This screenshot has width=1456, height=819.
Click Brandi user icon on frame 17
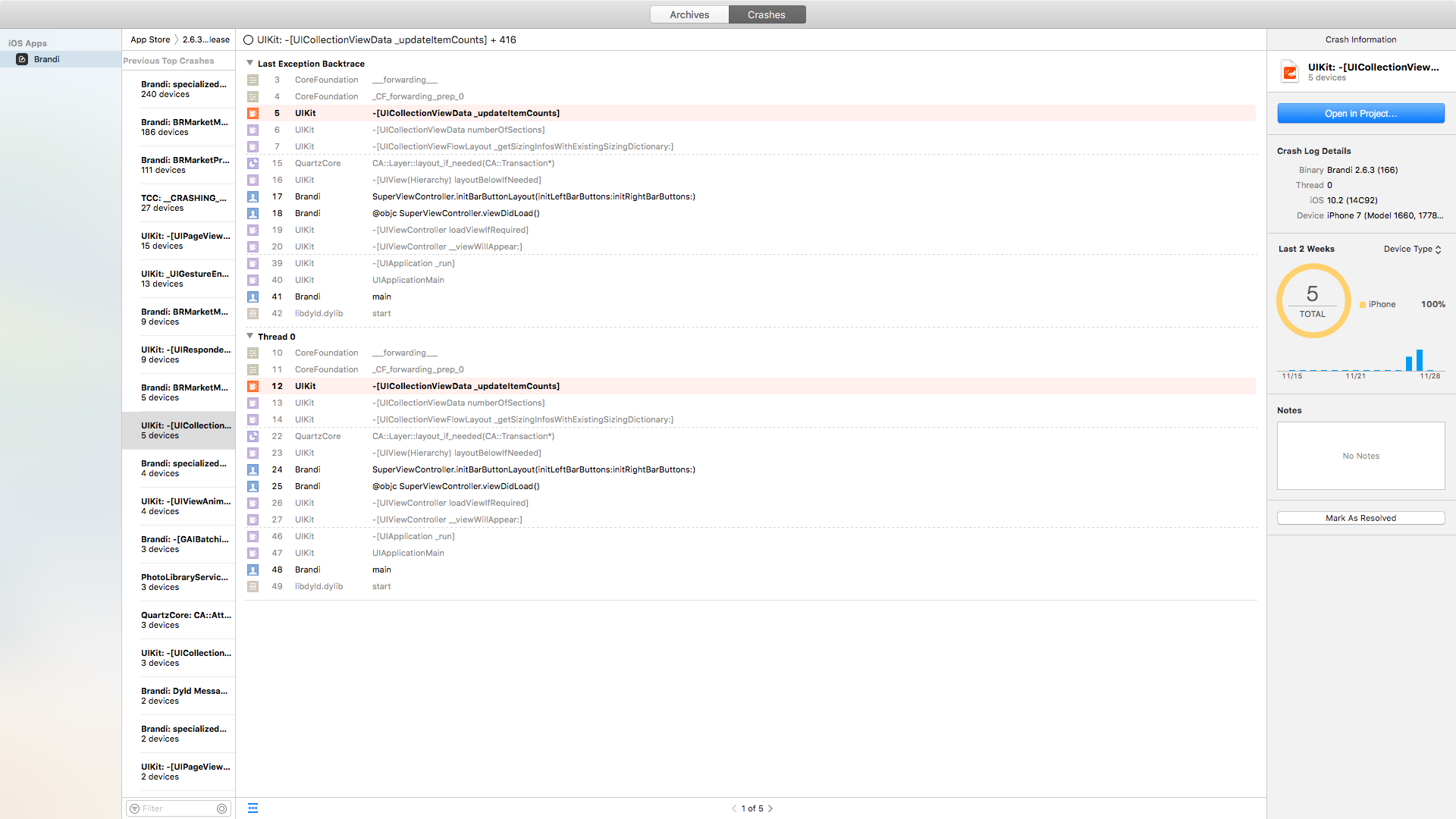click(x=253, y=196)
